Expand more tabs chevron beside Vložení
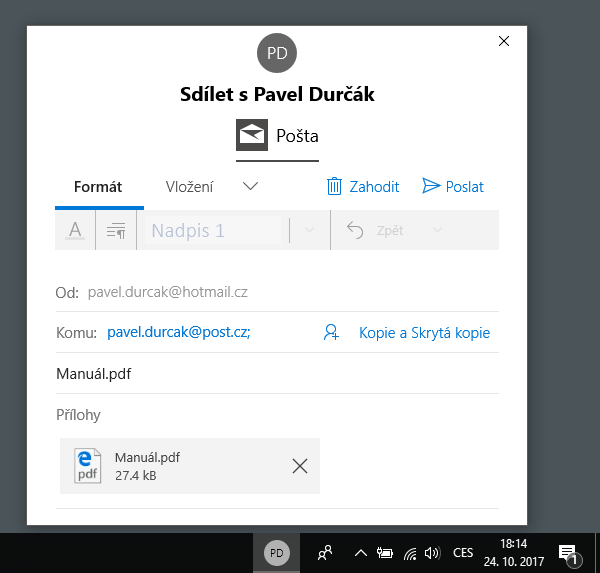Viewport: 600px width, 573px height. [x=251, y=186]
